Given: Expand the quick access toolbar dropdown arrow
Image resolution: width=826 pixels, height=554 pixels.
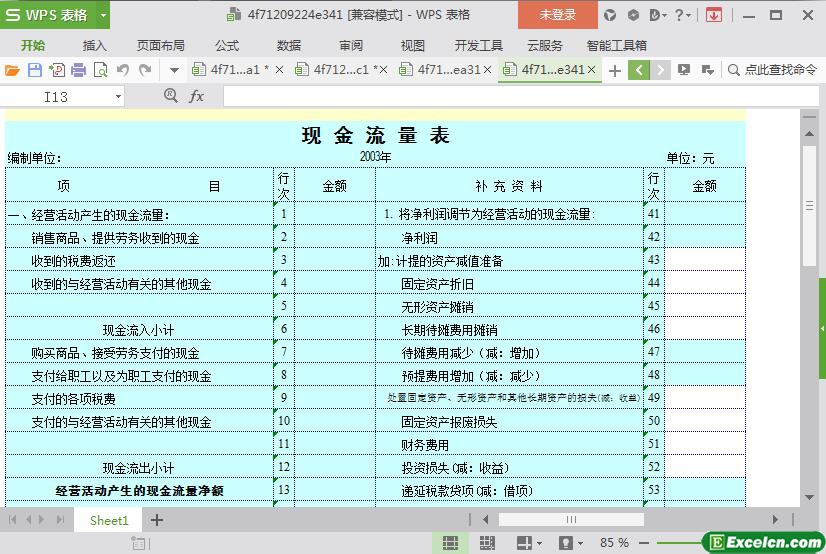Looking at the screenshot, I should pyautogui.click(x=173, y=70).
